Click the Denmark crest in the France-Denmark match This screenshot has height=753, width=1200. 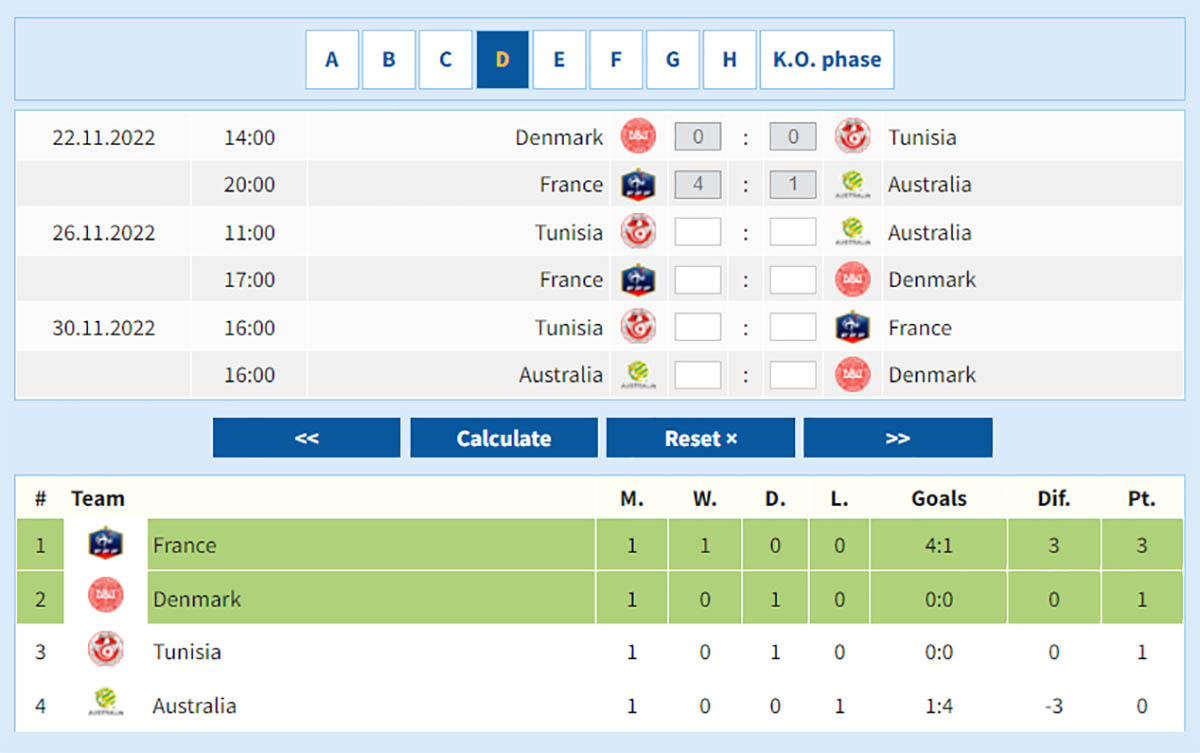[852, 279]
